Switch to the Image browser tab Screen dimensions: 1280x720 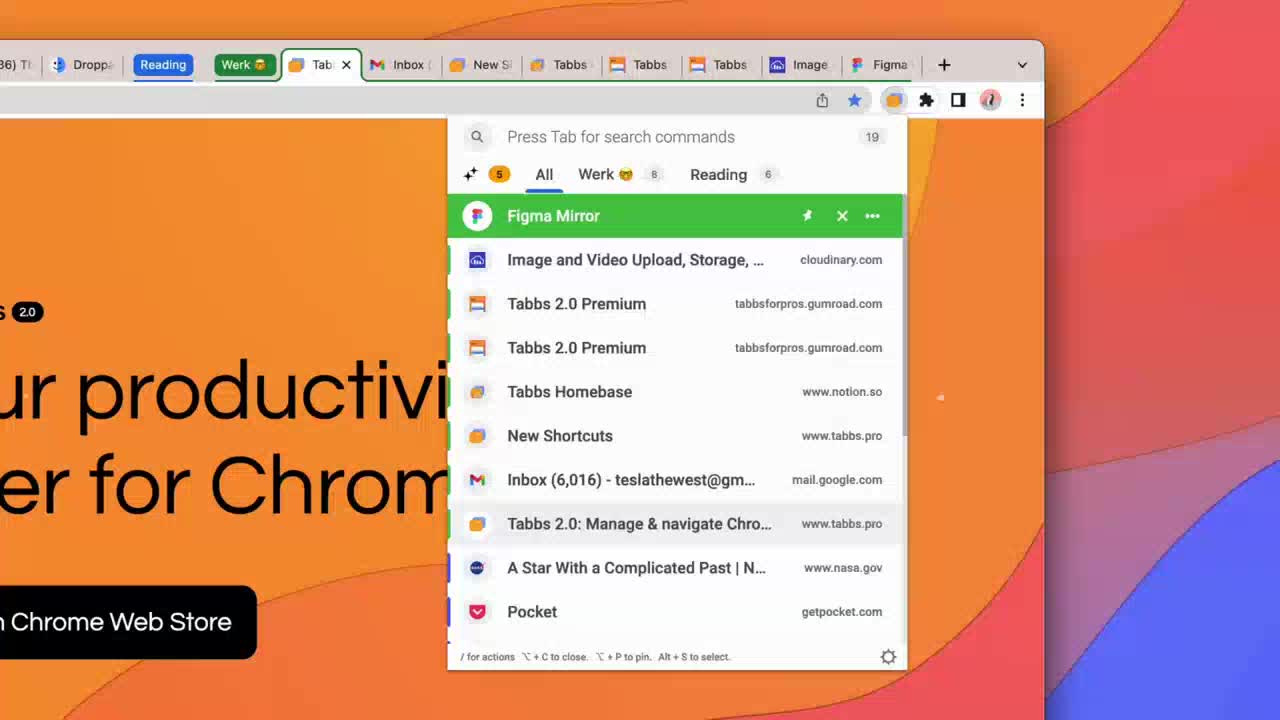[800, 65]
